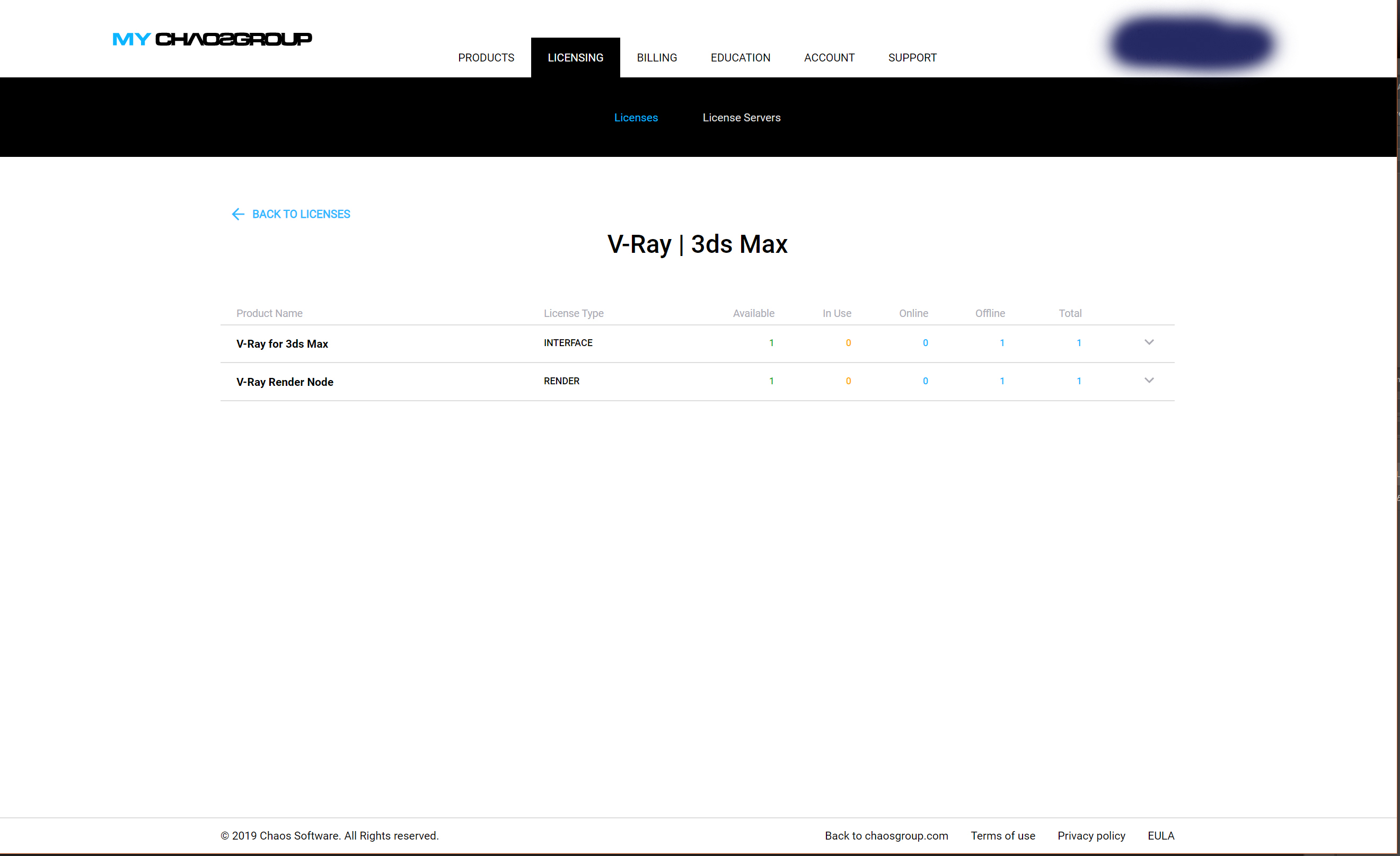This screenshot has width=1400, height=856.
Task: Open the ACCOUNT menu
Action: (x=829, y=57)
